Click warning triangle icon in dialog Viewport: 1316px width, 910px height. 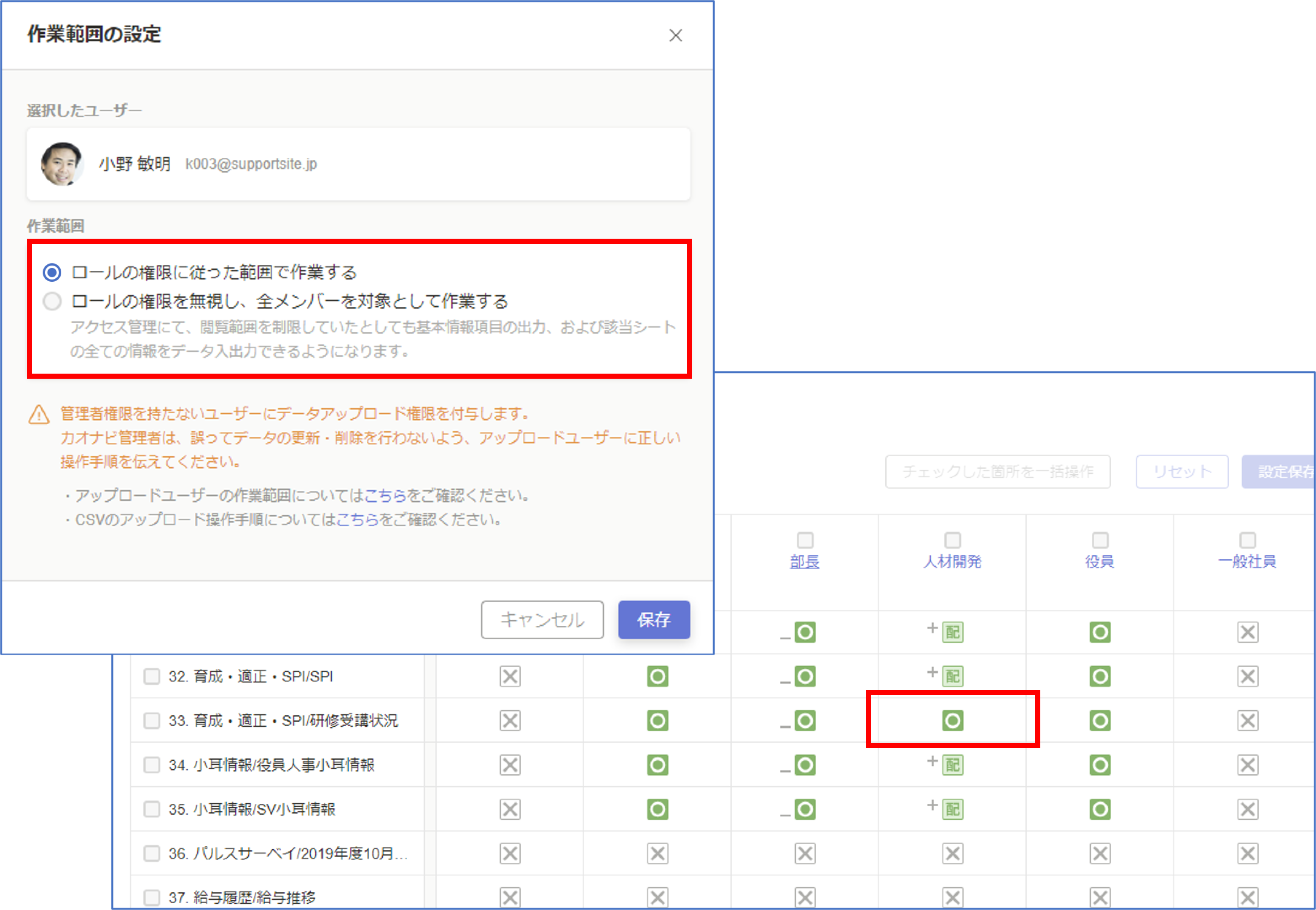[39, 415]
